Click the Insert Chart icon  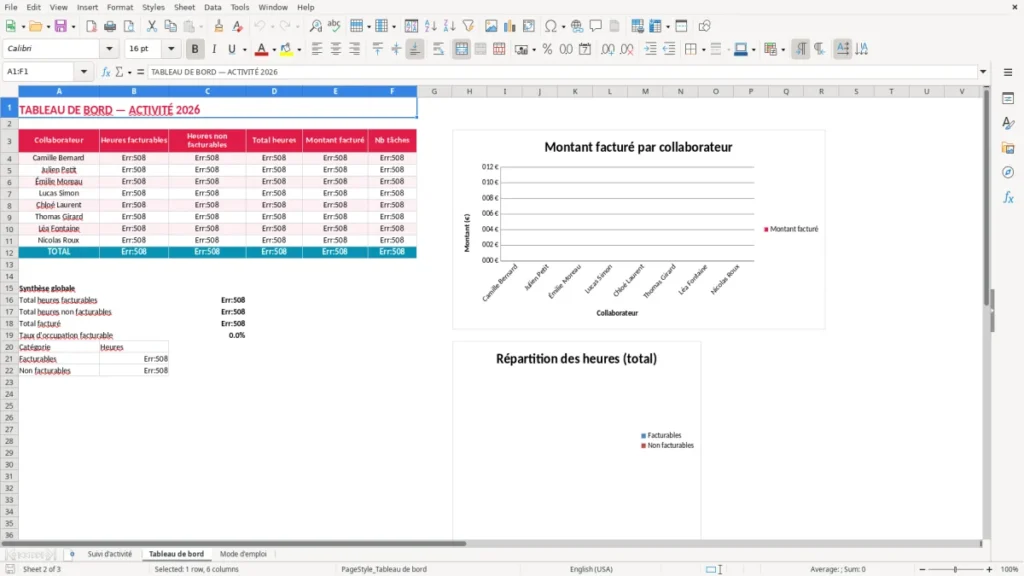point(509,26)
